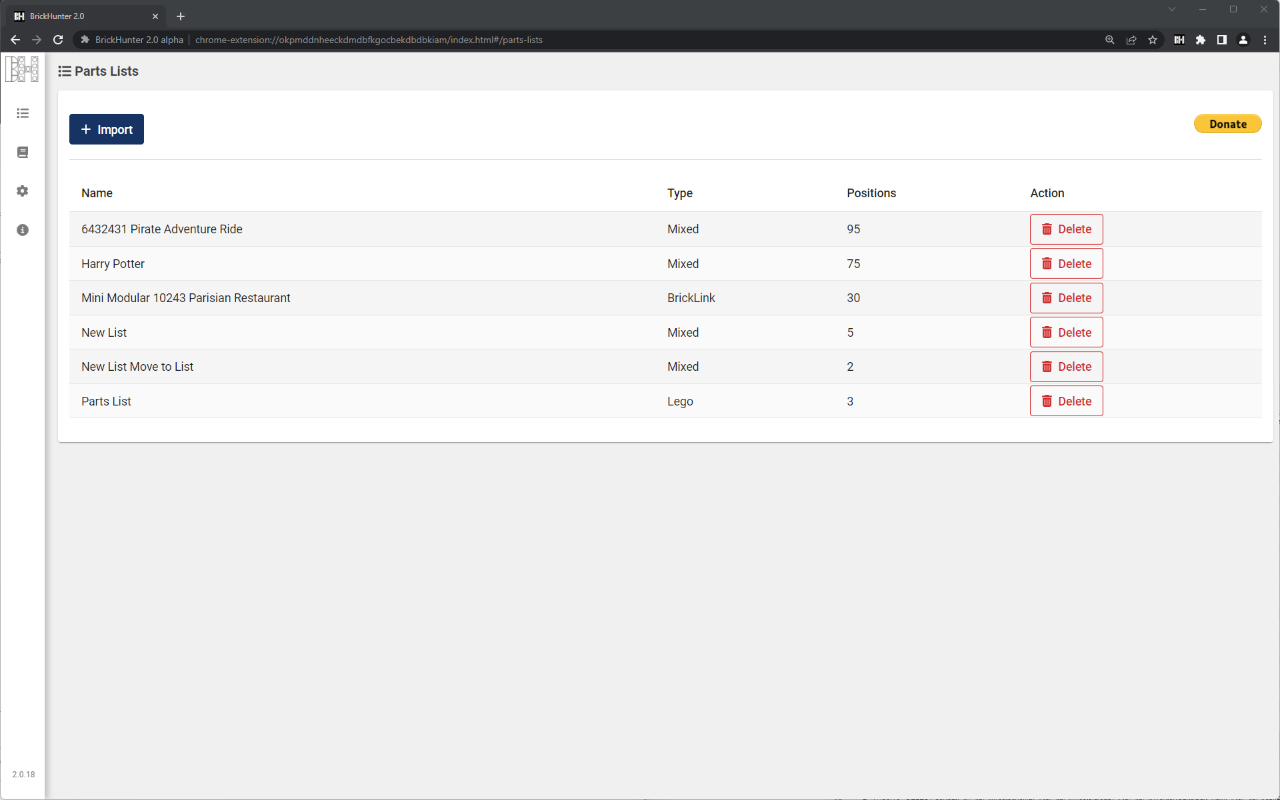Delete the New List Move to List entry
Screen dimensions: 1280x800
click(1066, 367)
